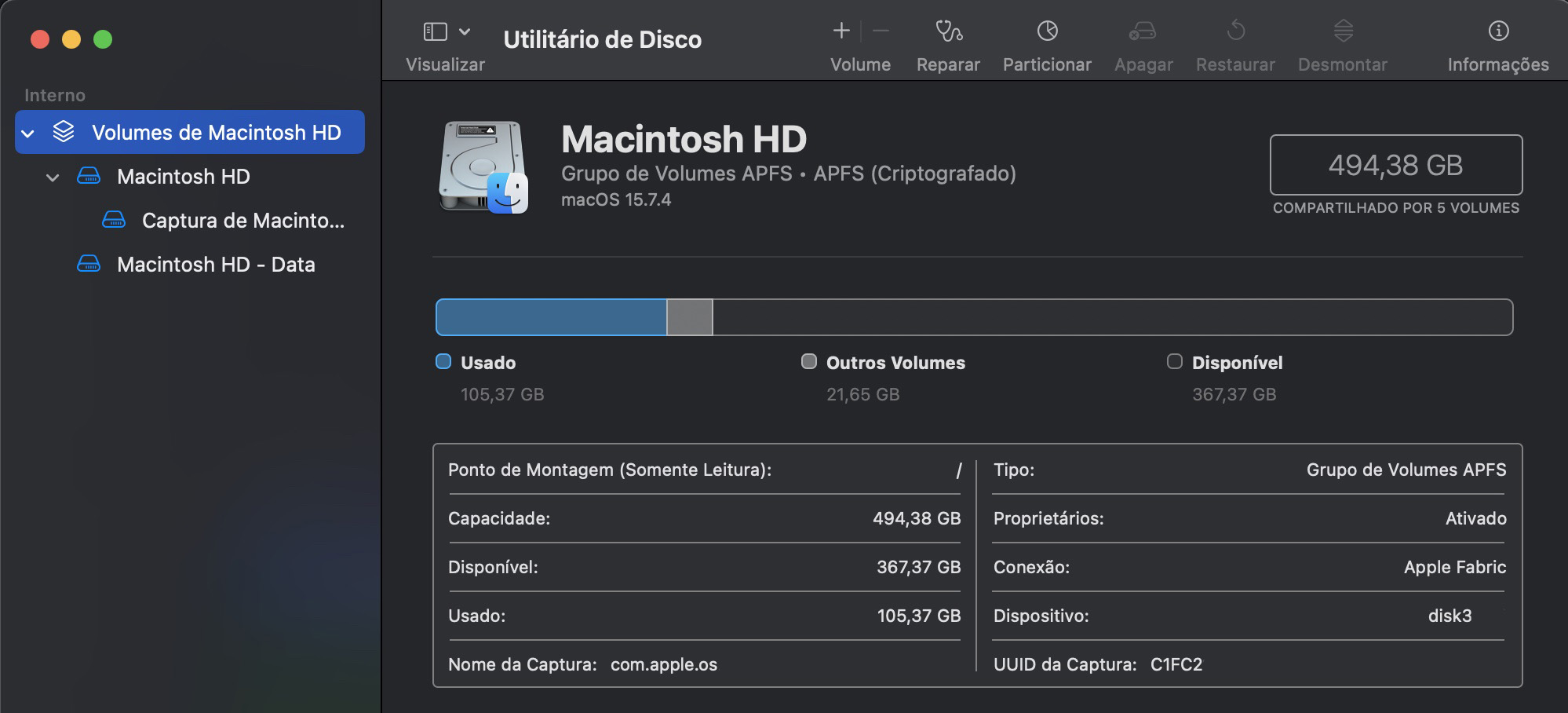
Task: Toggle the Usado legend checkbox
Action: coord(444,362)
